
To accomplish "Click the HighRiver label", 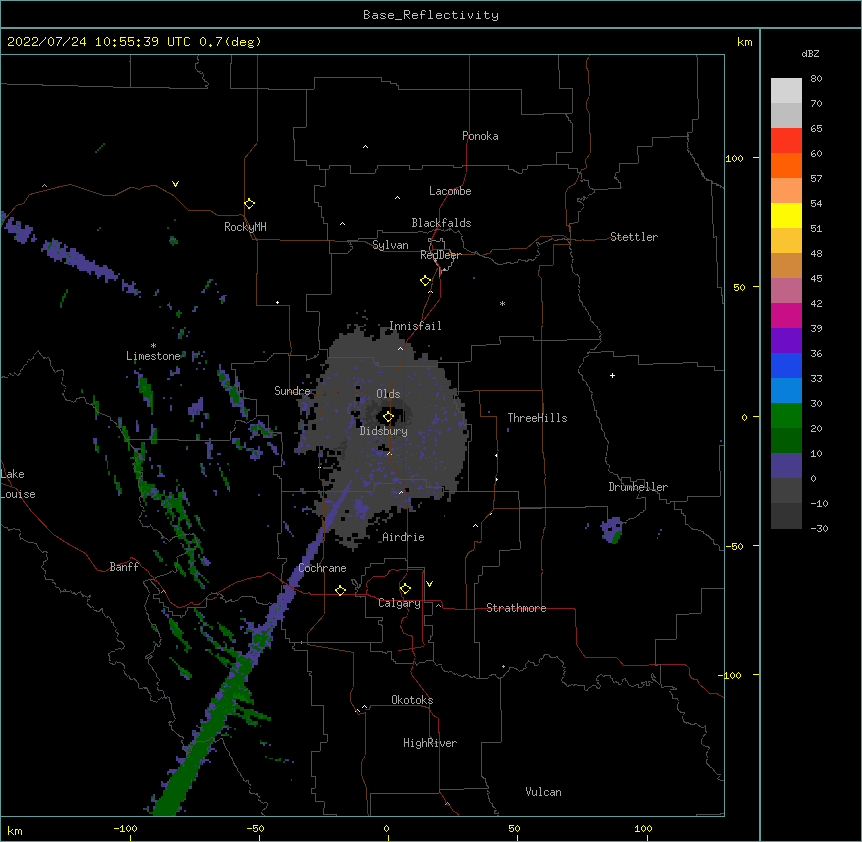I will point(430,743).
